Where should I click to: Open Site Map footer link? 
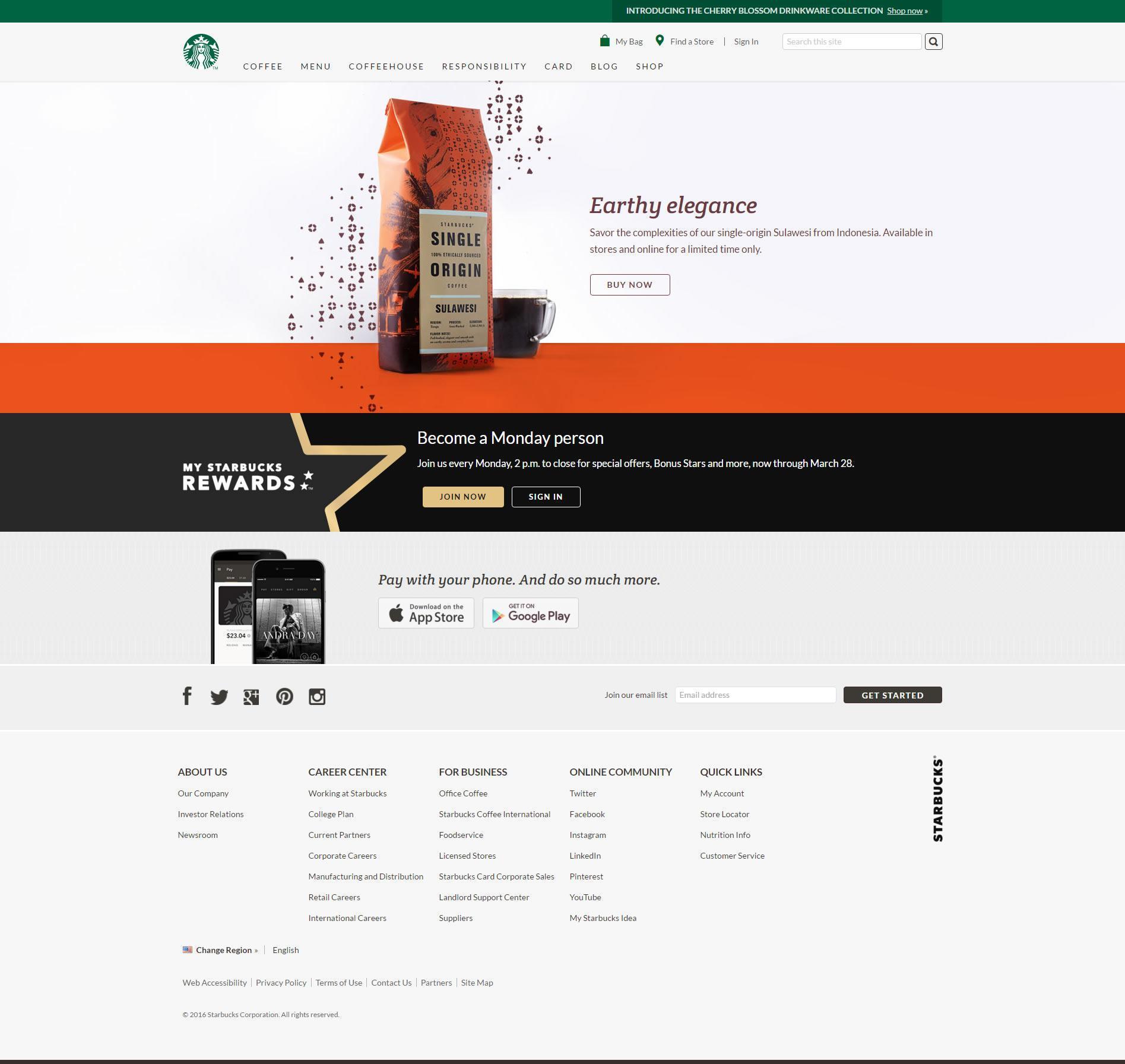click(477, 983)
